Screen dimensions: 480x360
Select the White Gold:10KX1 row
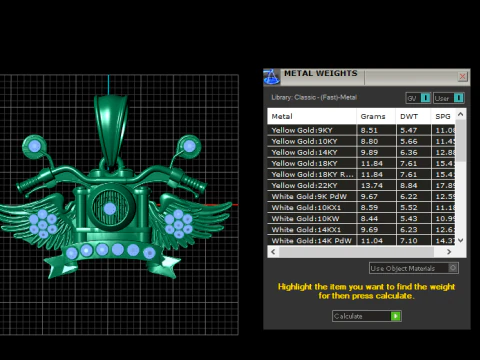point(361,207)
